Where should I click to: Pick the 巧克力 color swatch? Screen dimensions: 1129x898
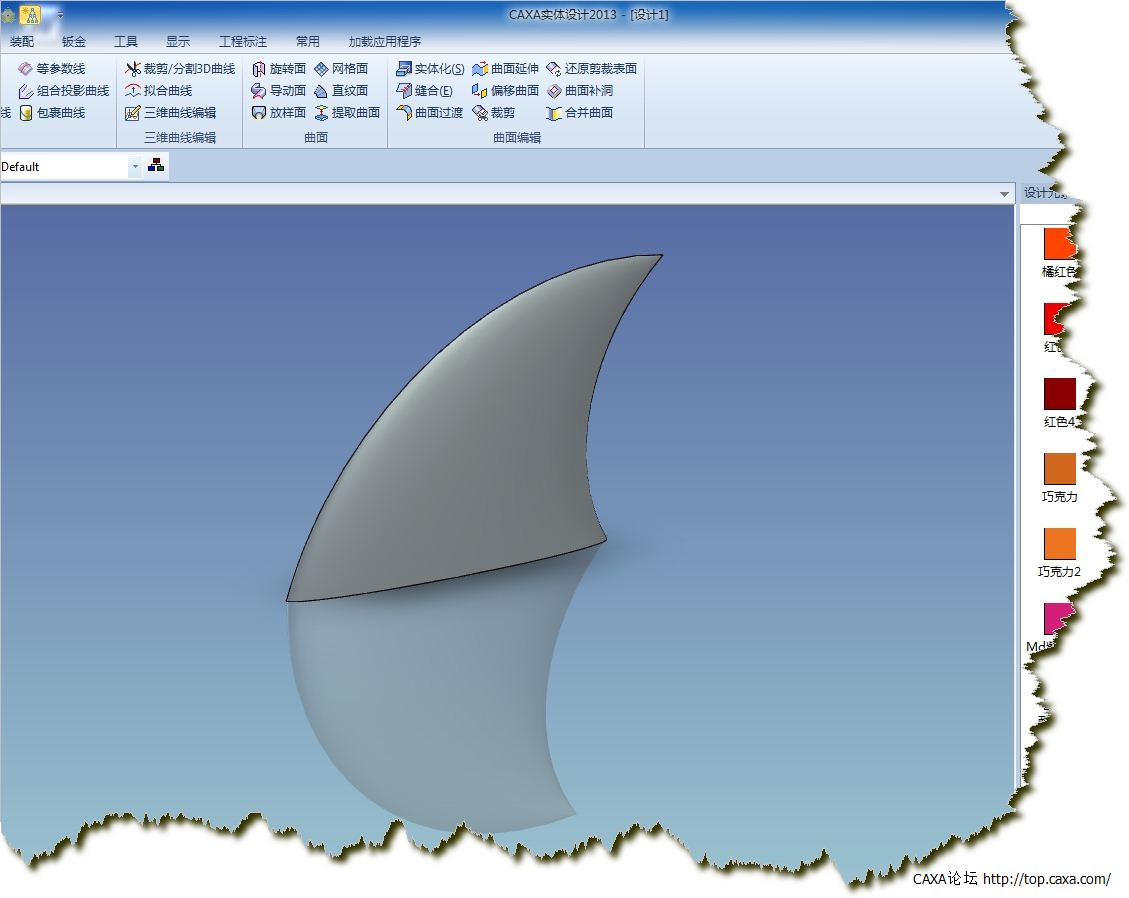coord(1059,469)
